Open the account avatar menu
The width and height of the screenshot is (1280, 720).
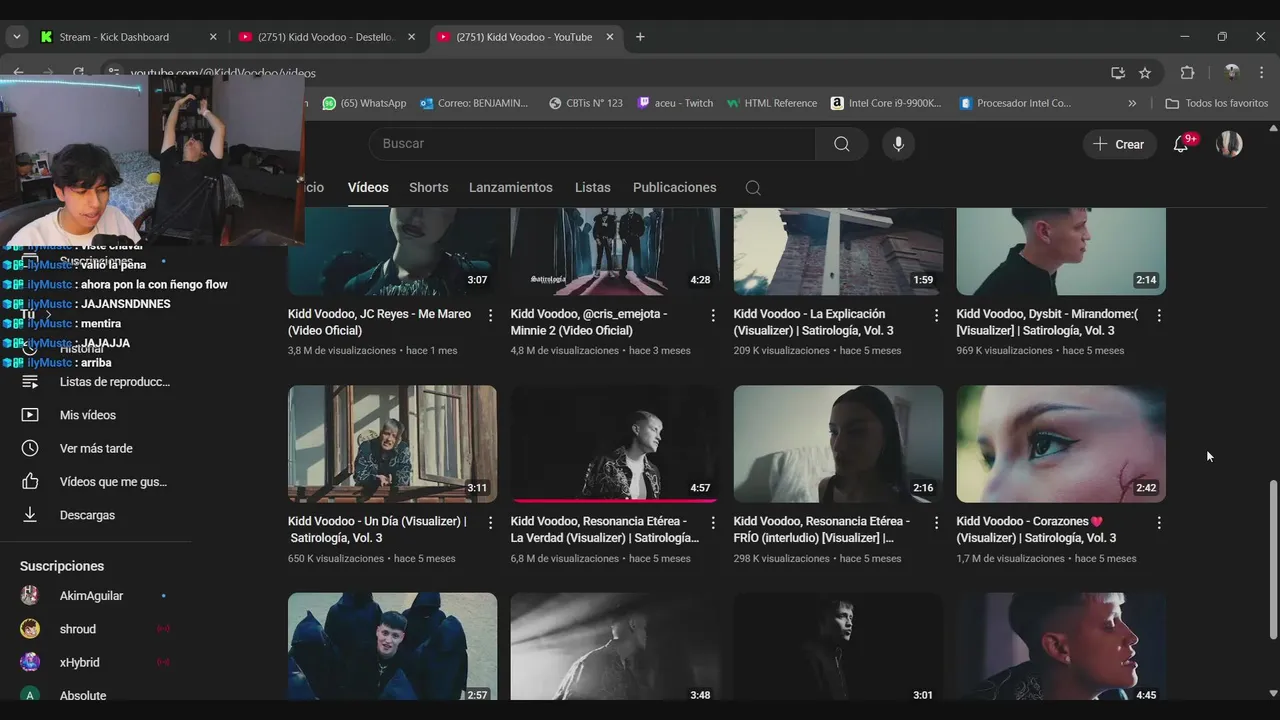click(1229, 144)
